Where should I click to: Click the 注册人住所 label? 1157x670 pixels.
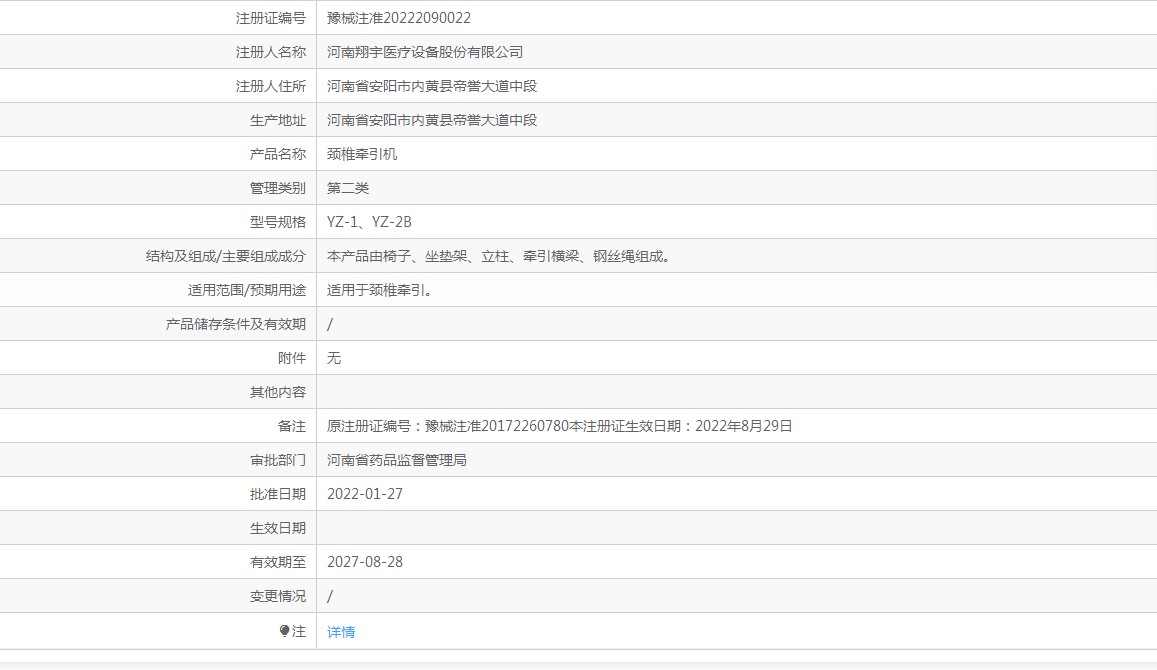(x=270, y=86)
